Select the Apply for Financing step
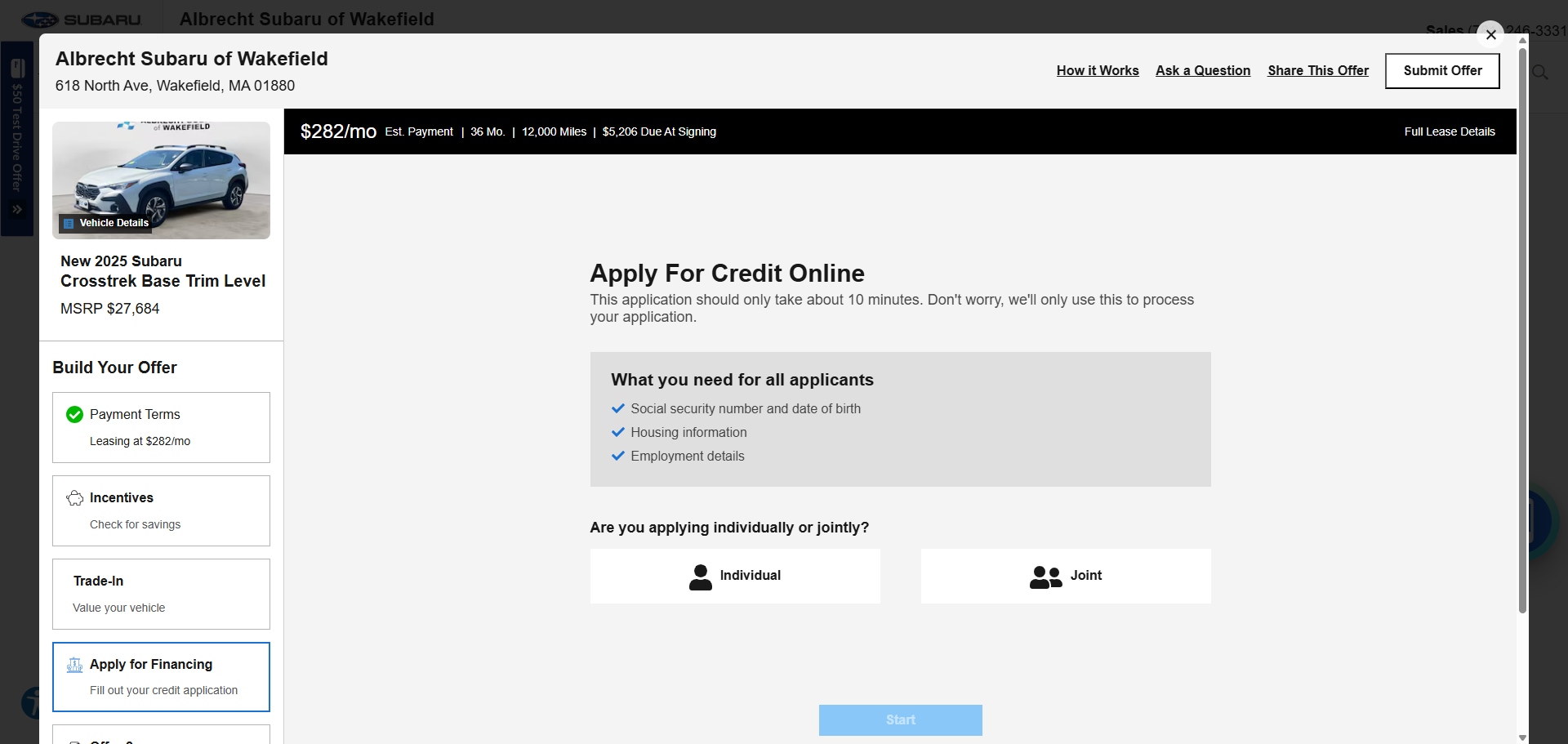 pos(161,677)
